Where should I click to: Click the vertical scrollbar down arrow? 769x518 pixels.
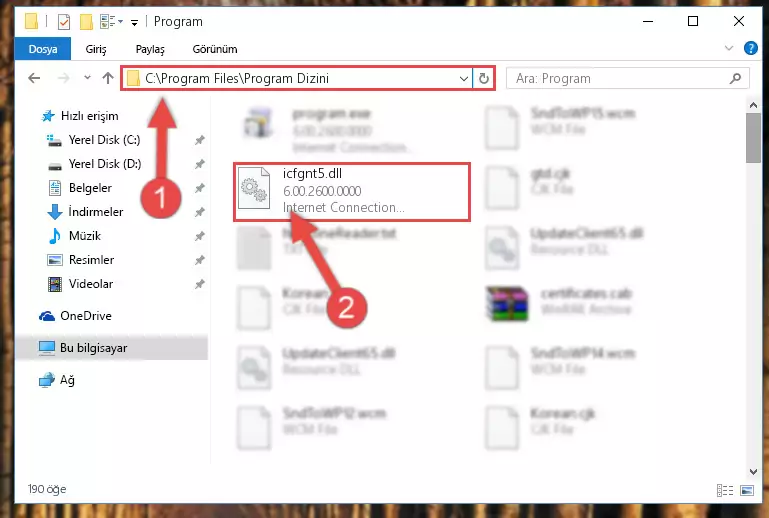point(753,471)
